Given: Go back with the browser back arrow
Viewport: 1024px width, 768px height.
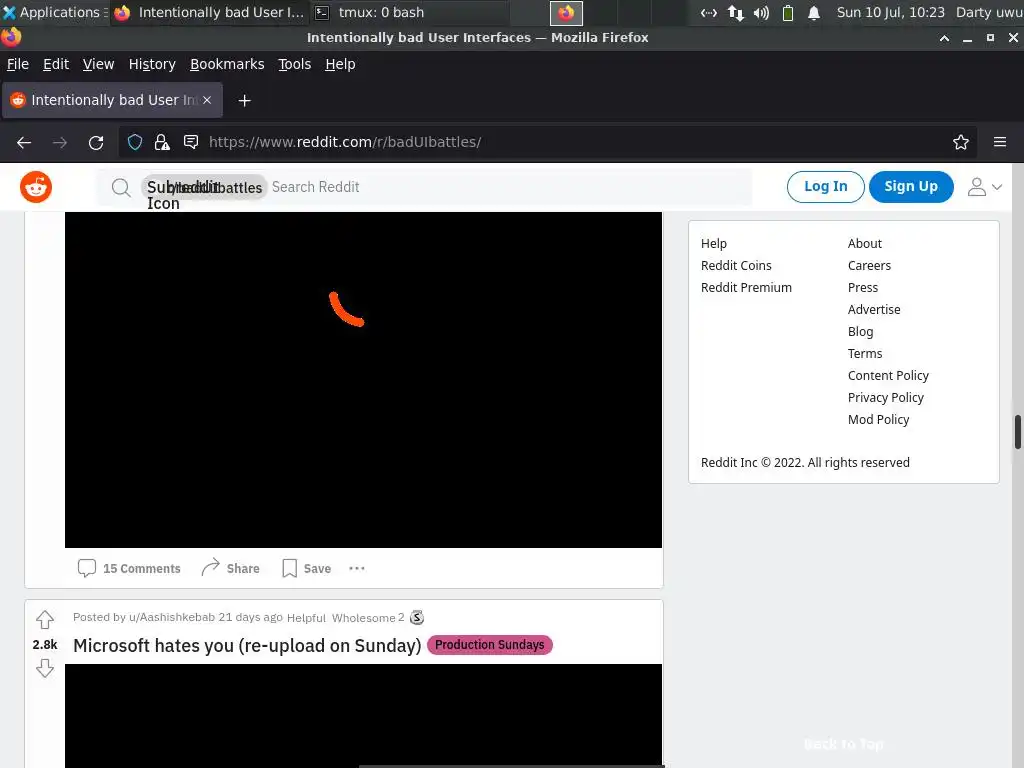Looking at the screenshot, I should 24,142.
